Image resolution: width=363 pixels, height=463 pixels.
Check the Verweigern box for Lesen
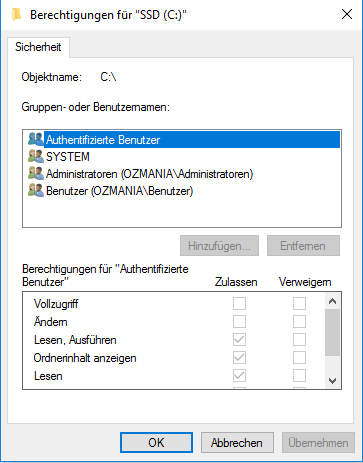point(299,376)
